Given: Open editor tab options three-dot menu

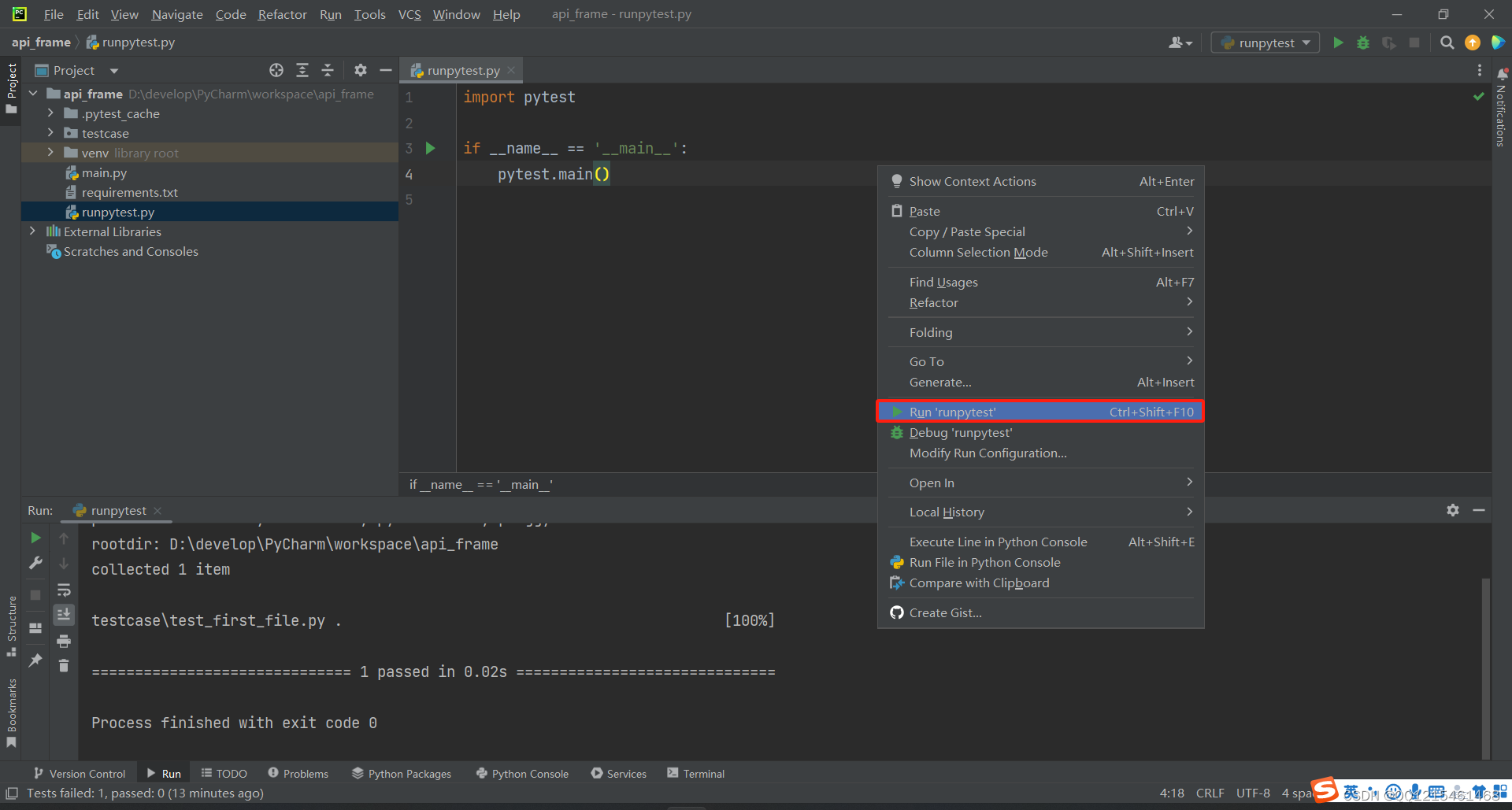Looking at the screenshot, I should coord(1480,70).
